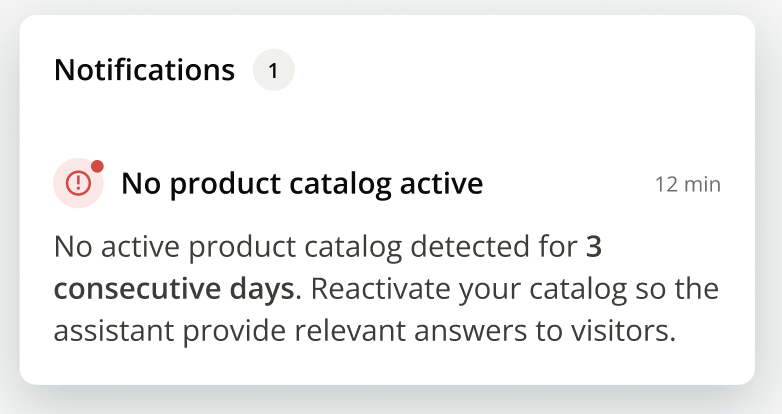
Task: Click the notification count badge showing 1
Action: [273, 71]
